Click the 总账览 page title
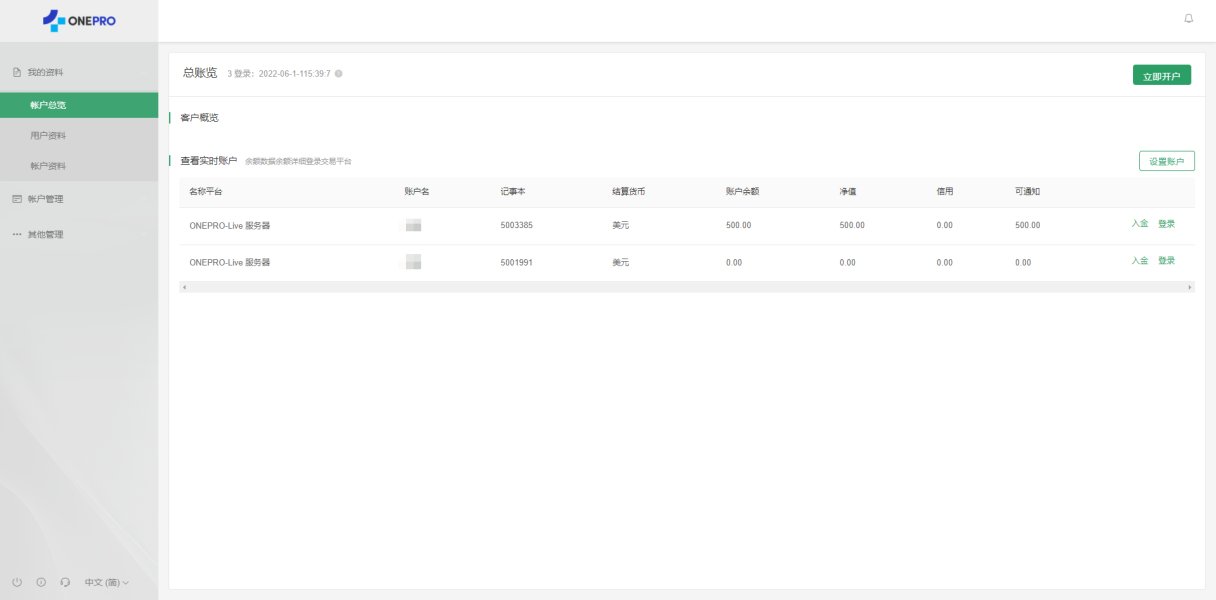The width and height of the screenshot is (1216, 600). click(200, 73)
